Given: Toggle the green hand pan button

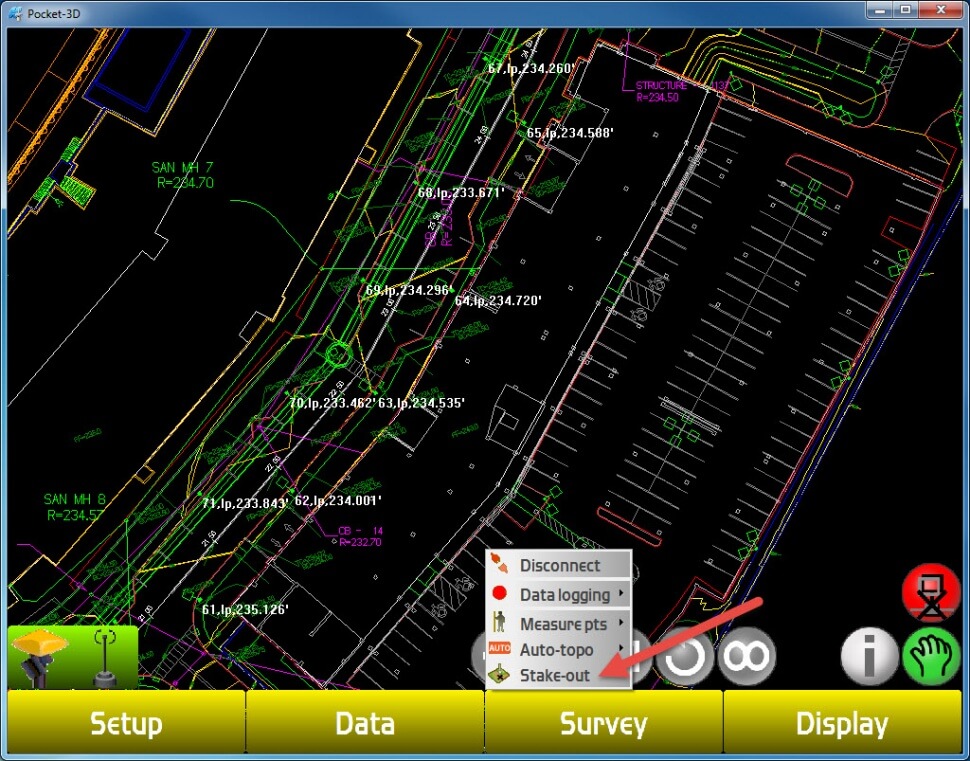Looking at the screenshot, I should 930,658.
